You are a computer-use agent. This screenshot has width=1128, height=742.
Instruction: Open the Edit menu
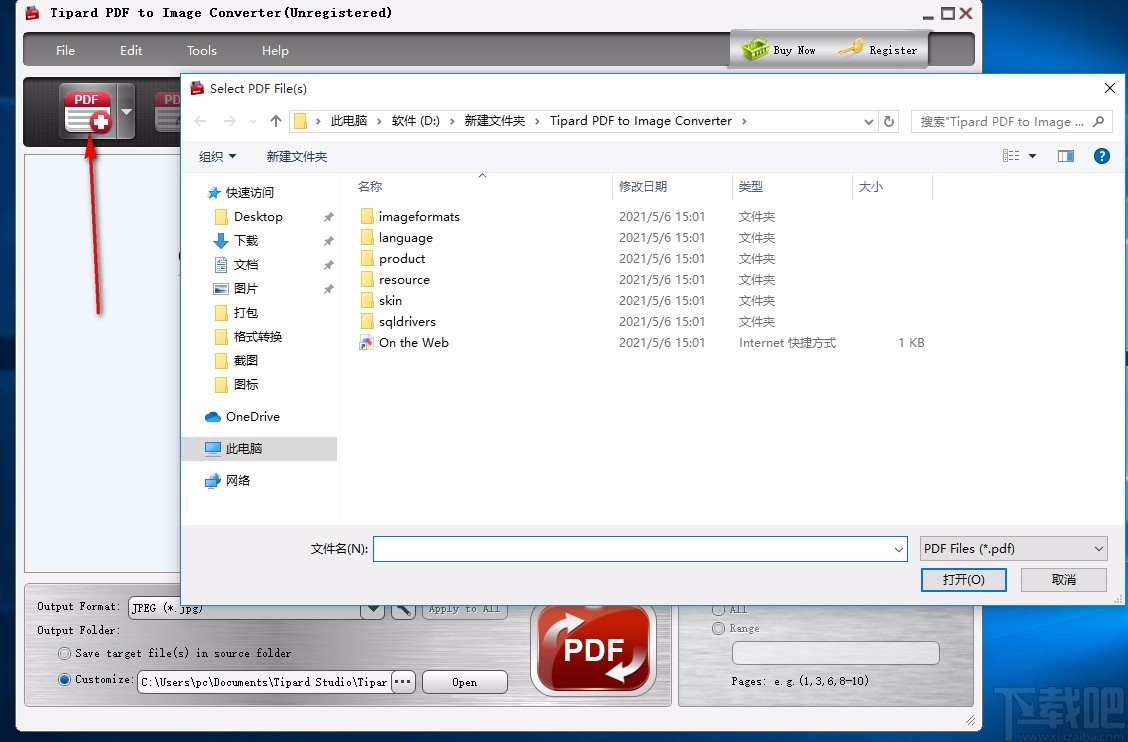130,50
